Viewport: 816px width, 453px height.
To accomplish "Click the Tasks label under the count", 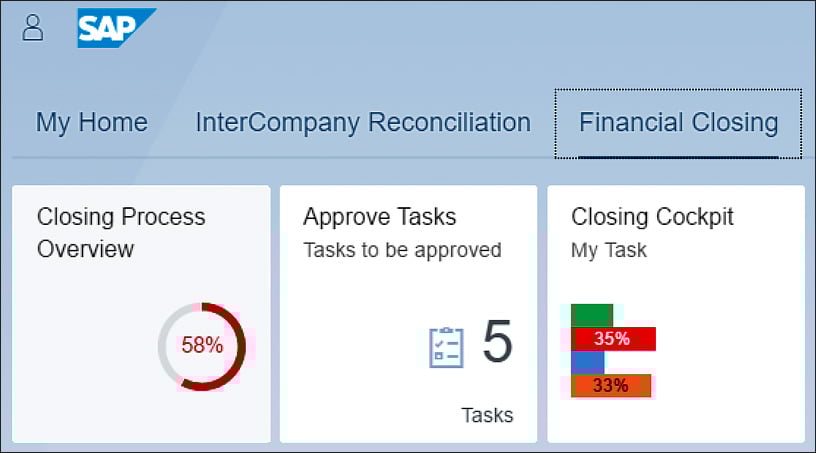I will tap(487, 415).
